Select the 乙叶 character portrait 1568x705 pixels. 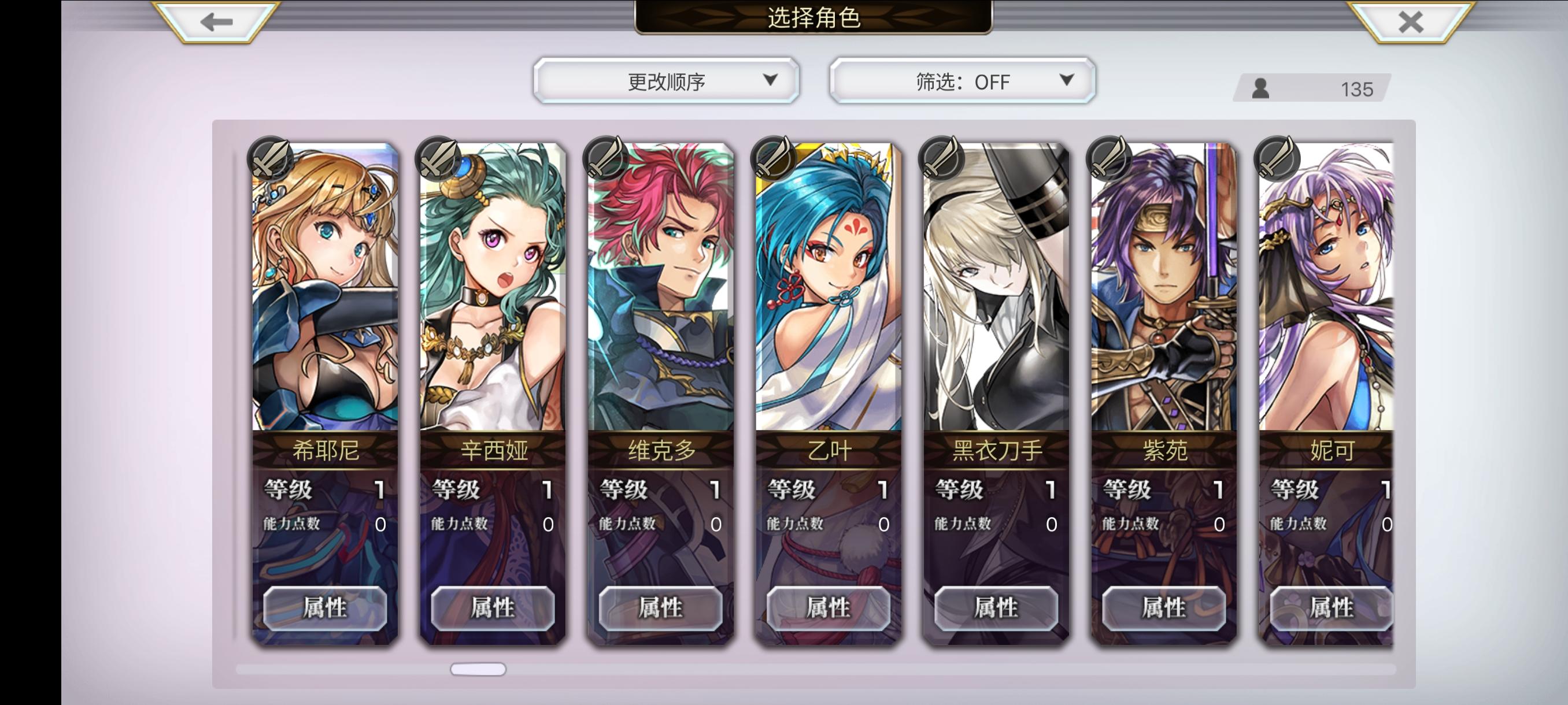[x=829, y=287]
